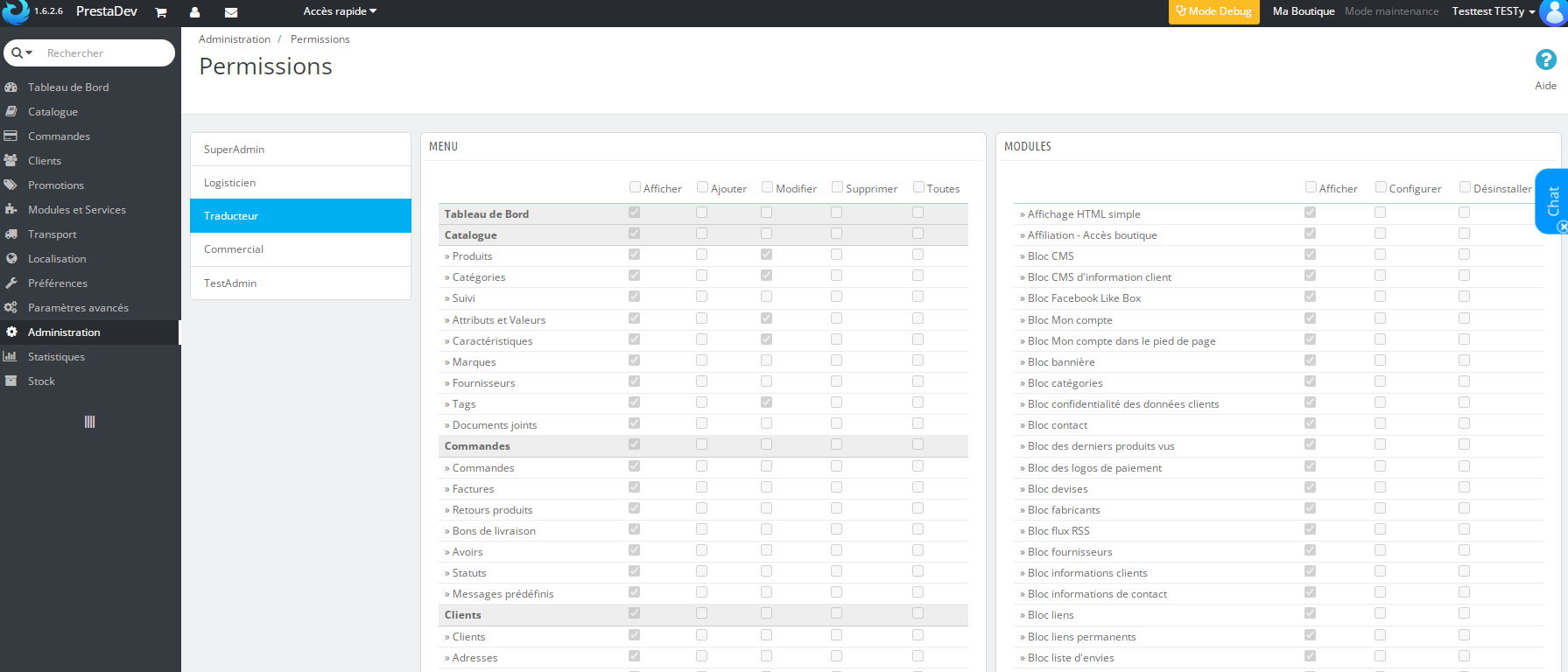Check Supprimer permission for Marques

coord(836,360)
